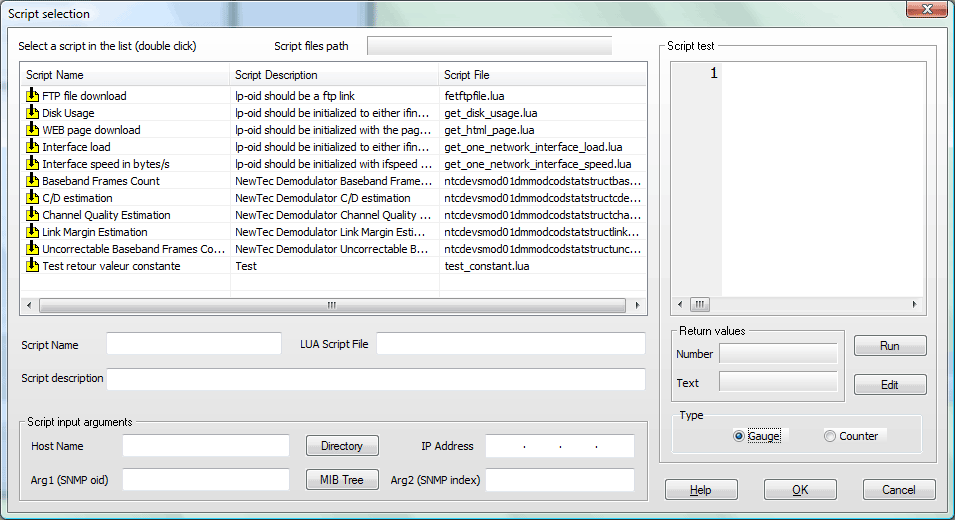Open the MIB Tree button
The height and width of the screenshot is (520, 955).
click(x=342, y=480)
